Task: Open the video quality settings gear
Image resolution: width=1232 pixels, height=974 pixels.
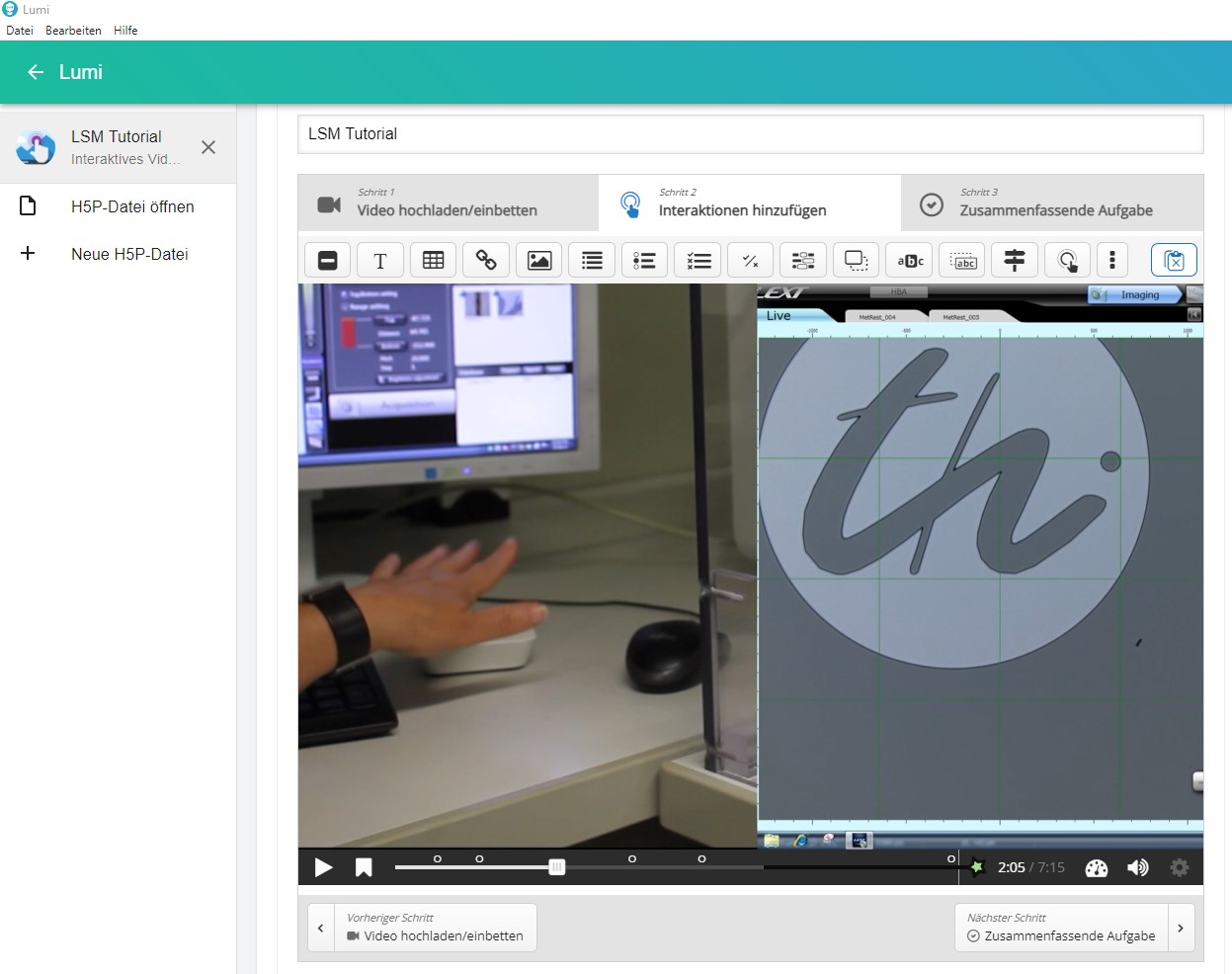Action: (1180, 867)
